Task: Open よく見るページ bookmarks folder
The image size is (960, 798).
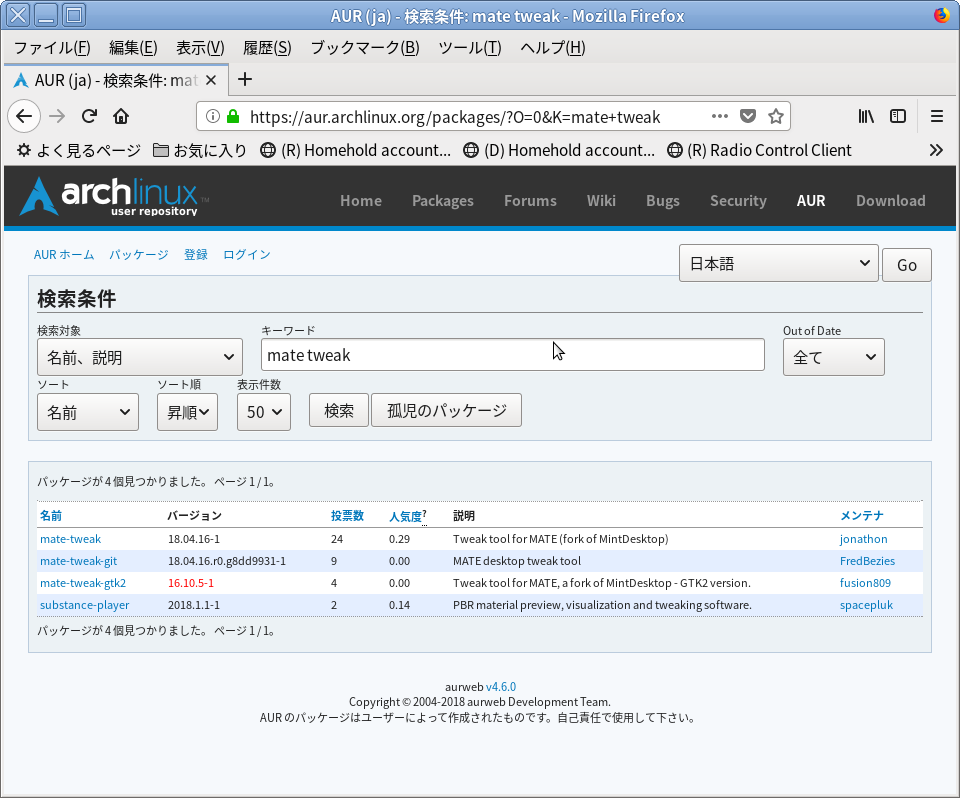Action: click(x=78, y=150)
